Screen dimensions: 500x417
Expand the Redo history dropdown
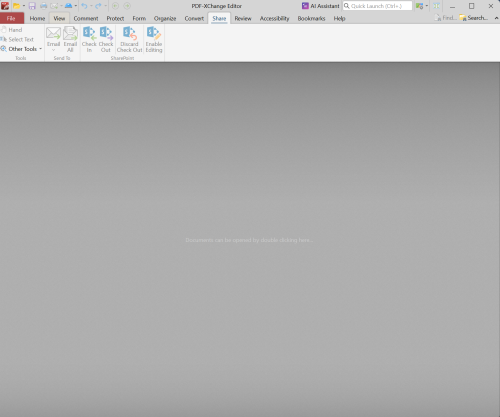pos(105,6)
